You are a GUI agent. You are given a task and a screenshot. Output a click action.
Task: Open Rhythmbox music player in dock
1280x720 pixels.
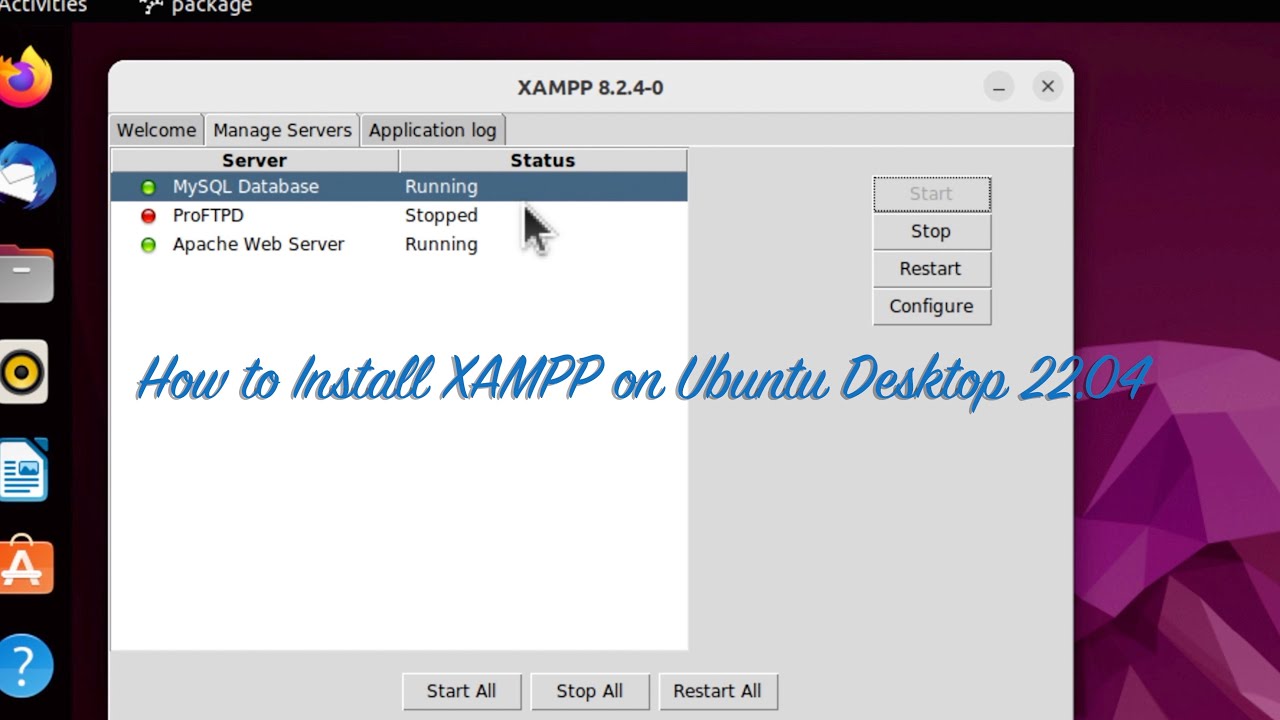(24, 372)
